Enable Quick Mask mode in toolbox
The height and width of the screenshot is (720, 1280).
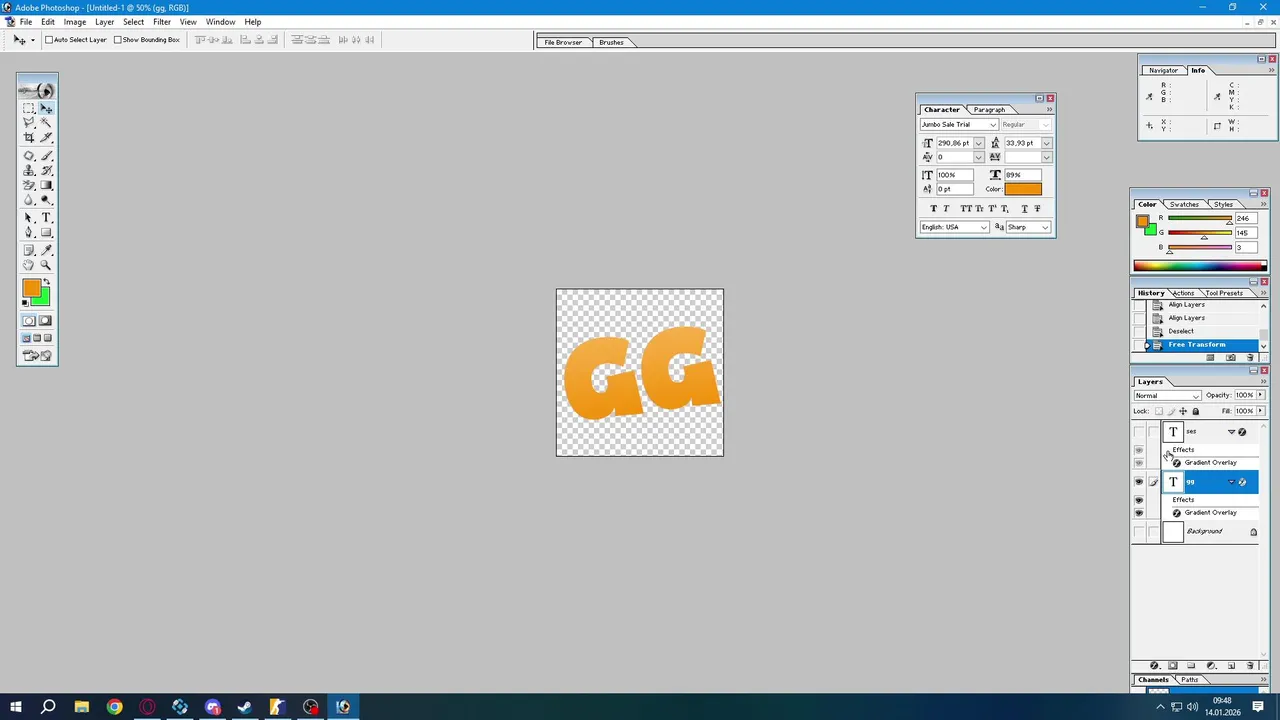[x=46, y=320]
